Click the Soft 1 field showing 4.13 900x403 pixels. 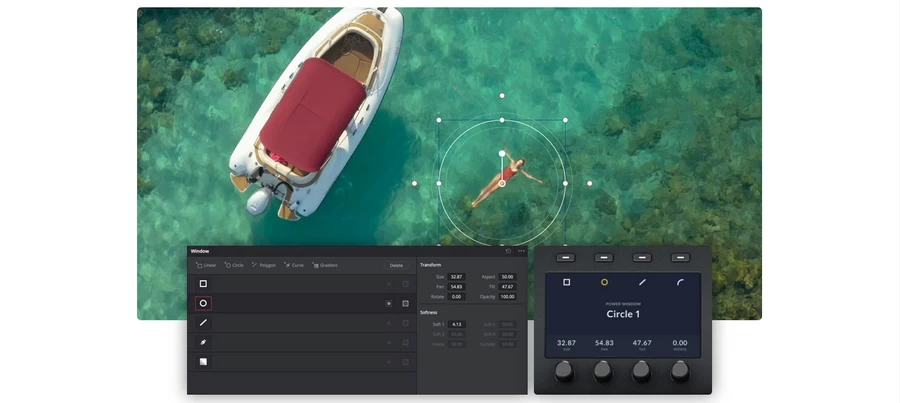pyautogui.click(x=456, y=324)
